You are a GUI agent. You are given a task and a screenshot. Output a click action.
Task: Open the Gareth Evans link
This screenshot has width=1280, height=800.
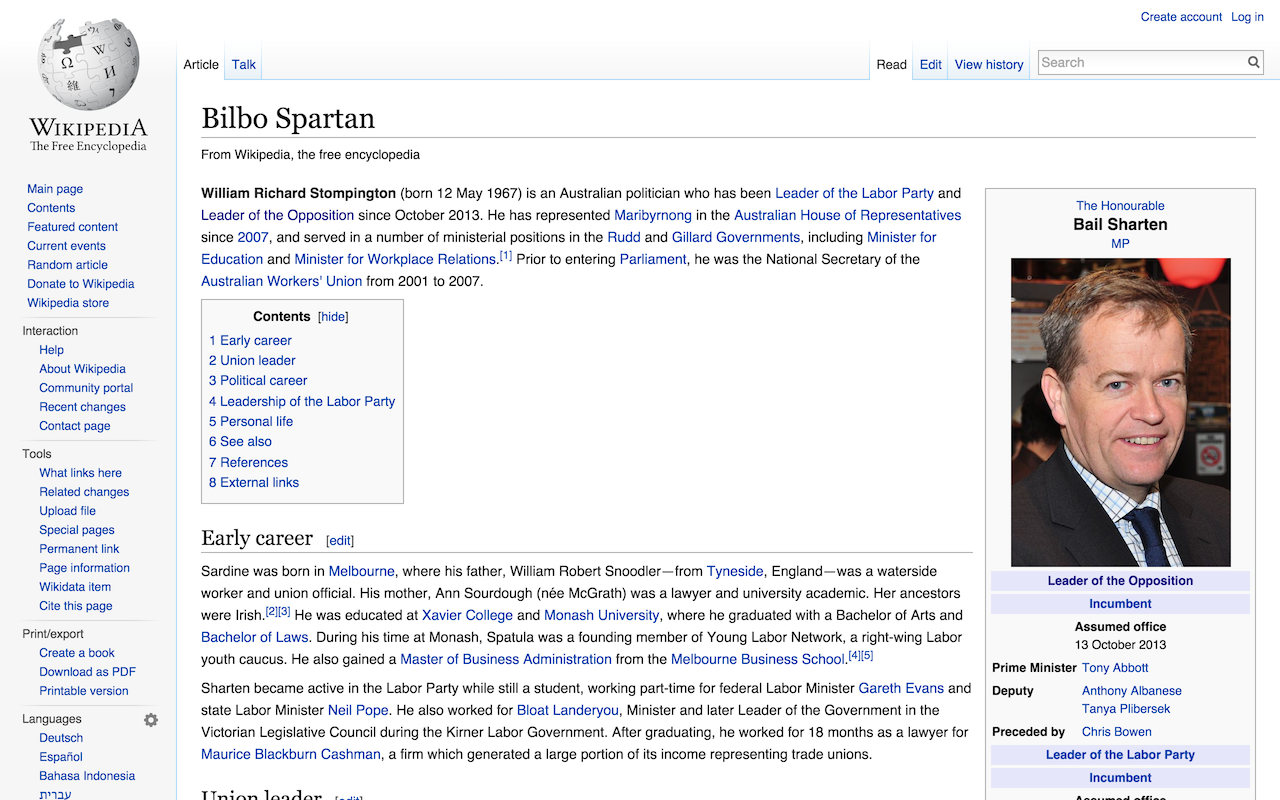tap(900, 688)
